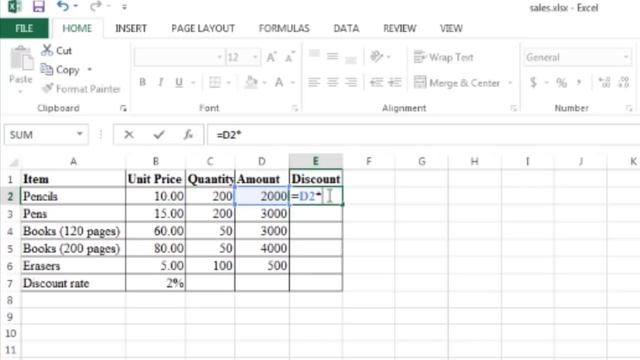The image size is (640, 360).
Task: Open the Name Box dropdown arrow
Action: pyautogui.click(x=80, y=134)
